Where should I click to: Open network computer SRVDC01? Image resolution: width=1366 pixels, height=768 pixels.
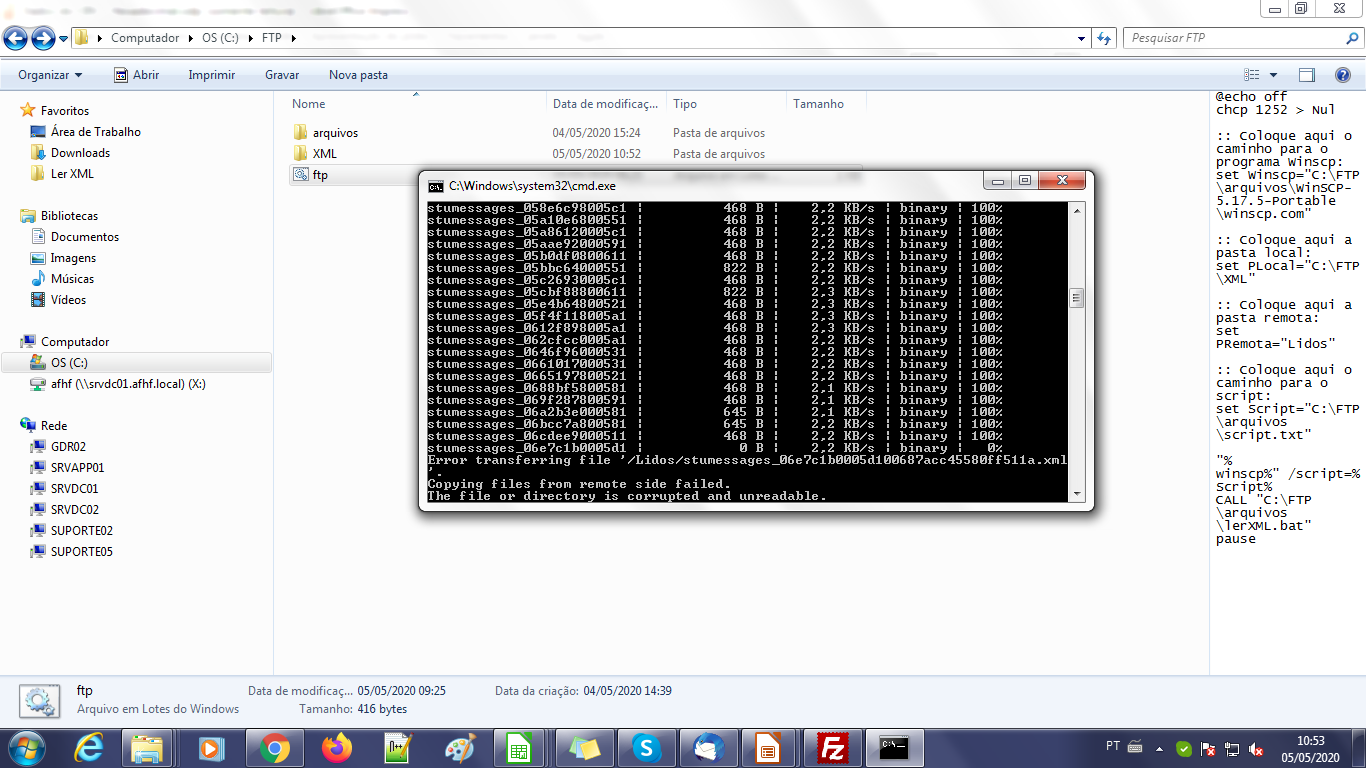(74, 489)
